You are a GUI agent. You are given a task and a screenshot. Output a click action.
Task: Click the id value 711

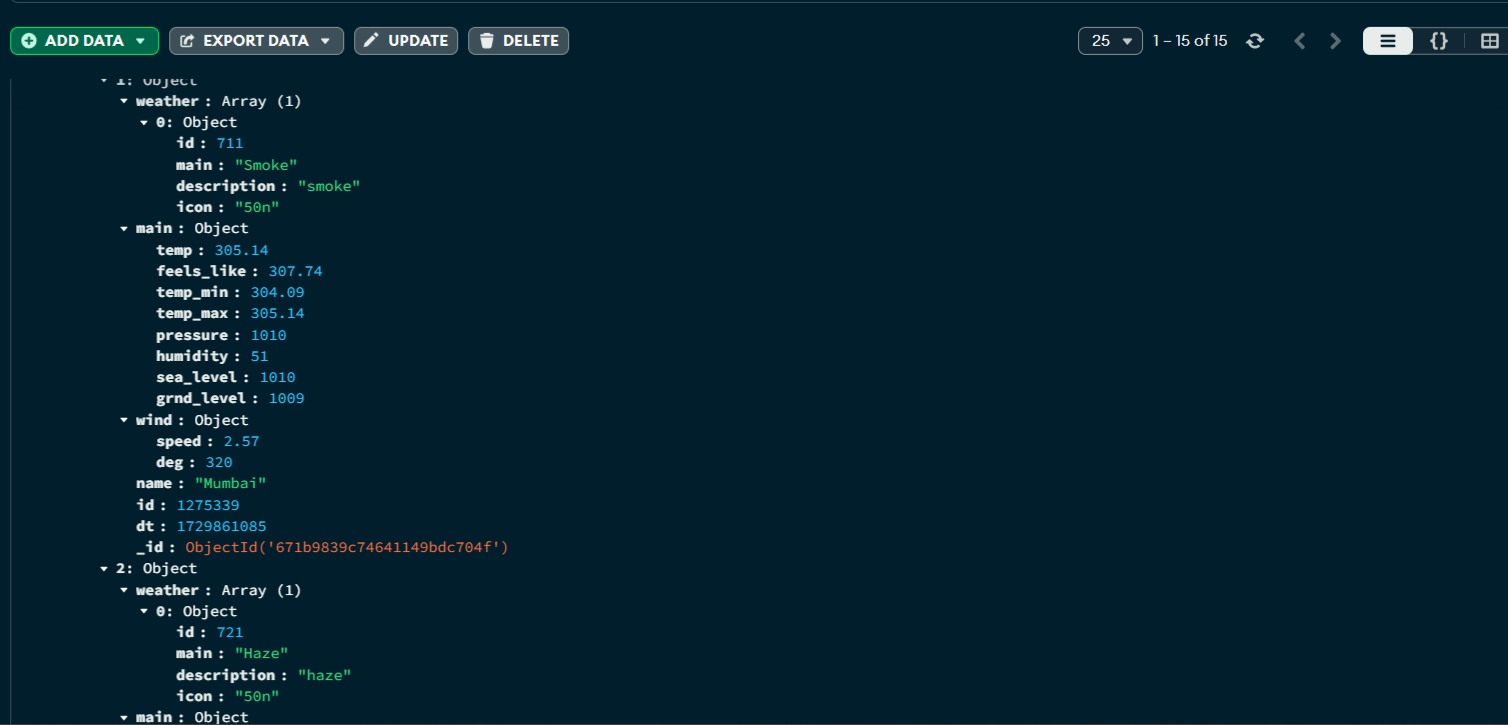230,143
